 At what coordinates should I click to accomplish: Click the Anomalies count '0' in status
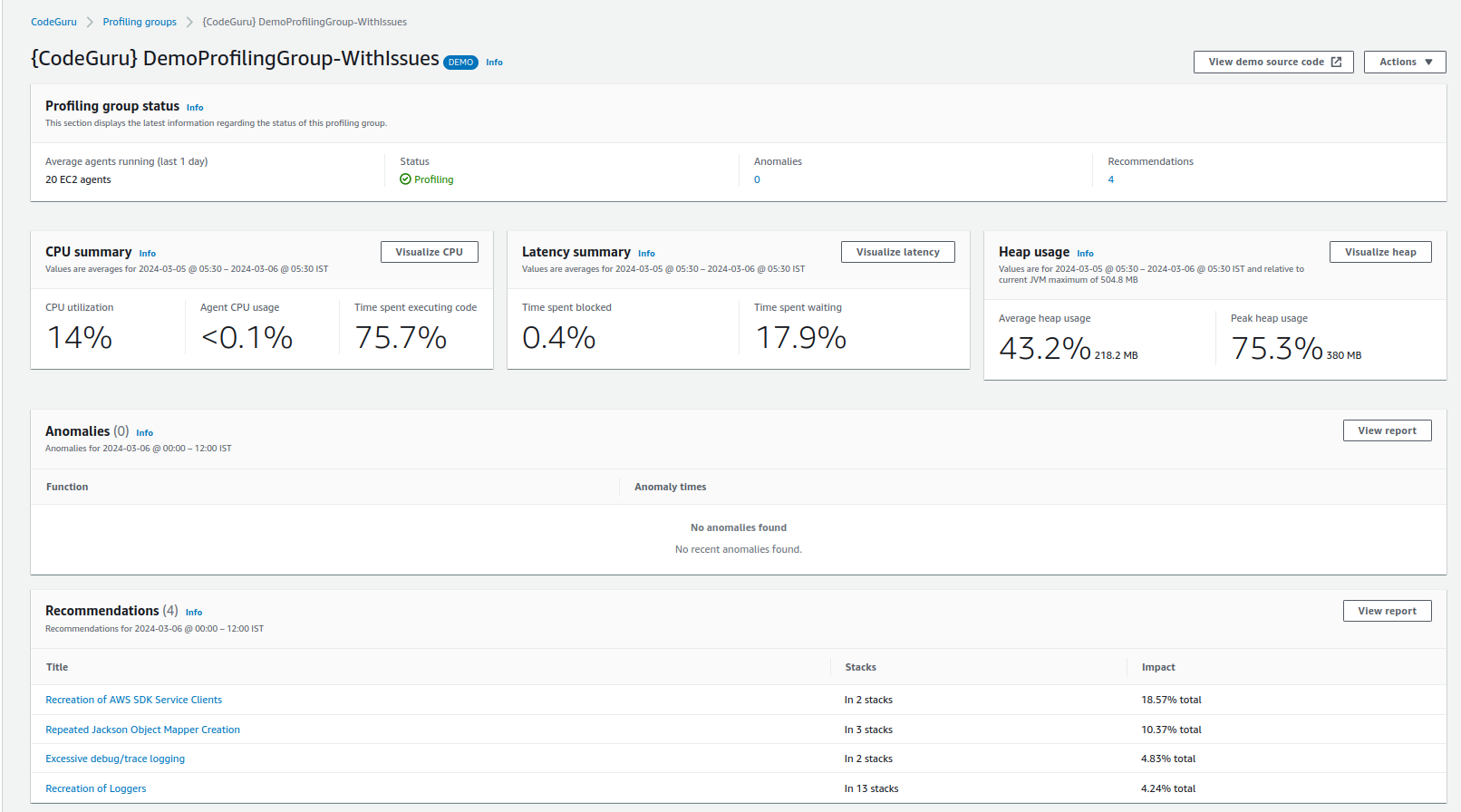click(757, 179)
